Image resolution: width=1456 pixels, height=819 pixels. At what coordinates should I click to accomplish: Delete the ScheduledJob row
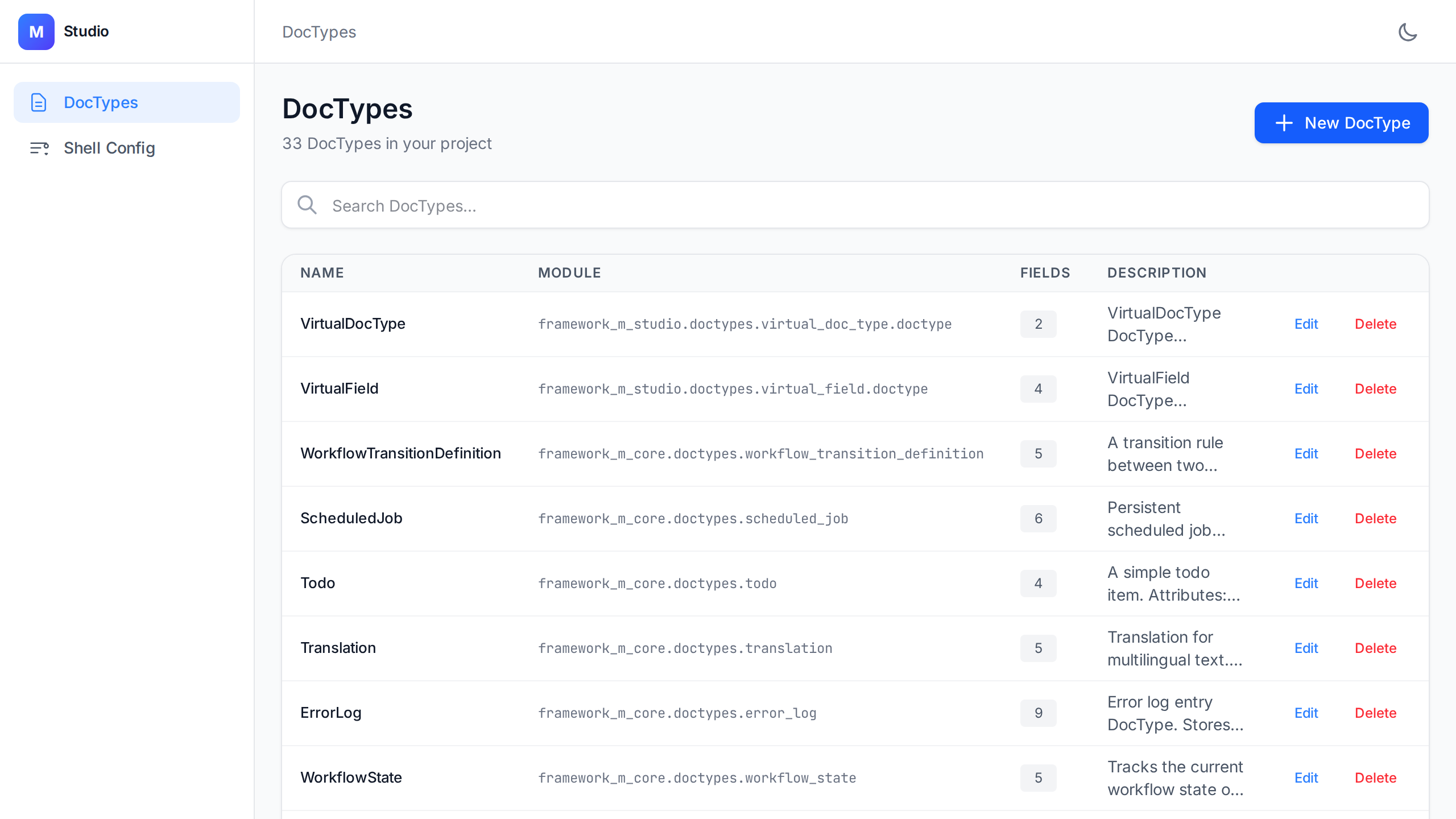pyautogui.click(x=1375, y=519)
